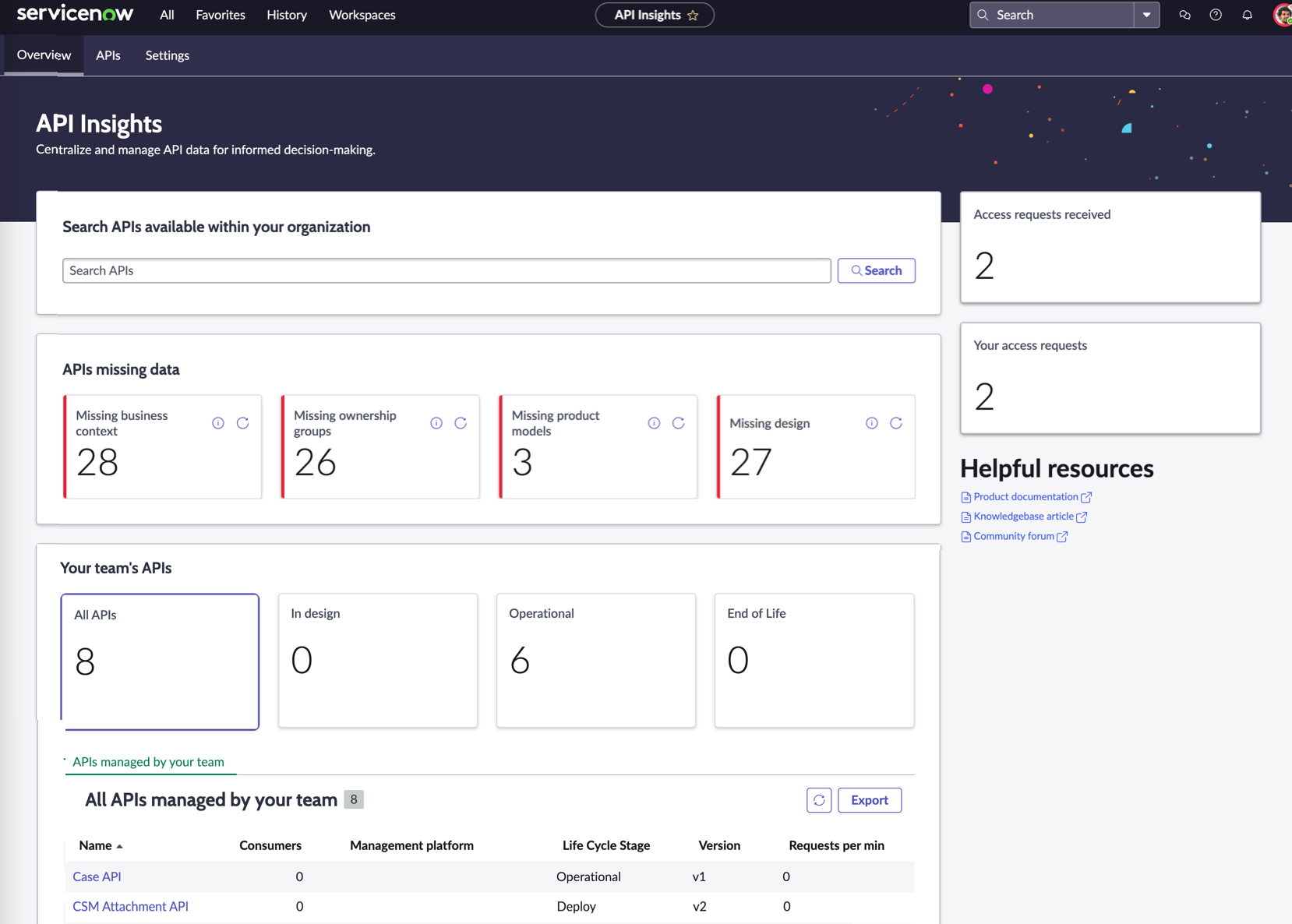
Task: Select the End of Life card
Action: tap(814, 661)
